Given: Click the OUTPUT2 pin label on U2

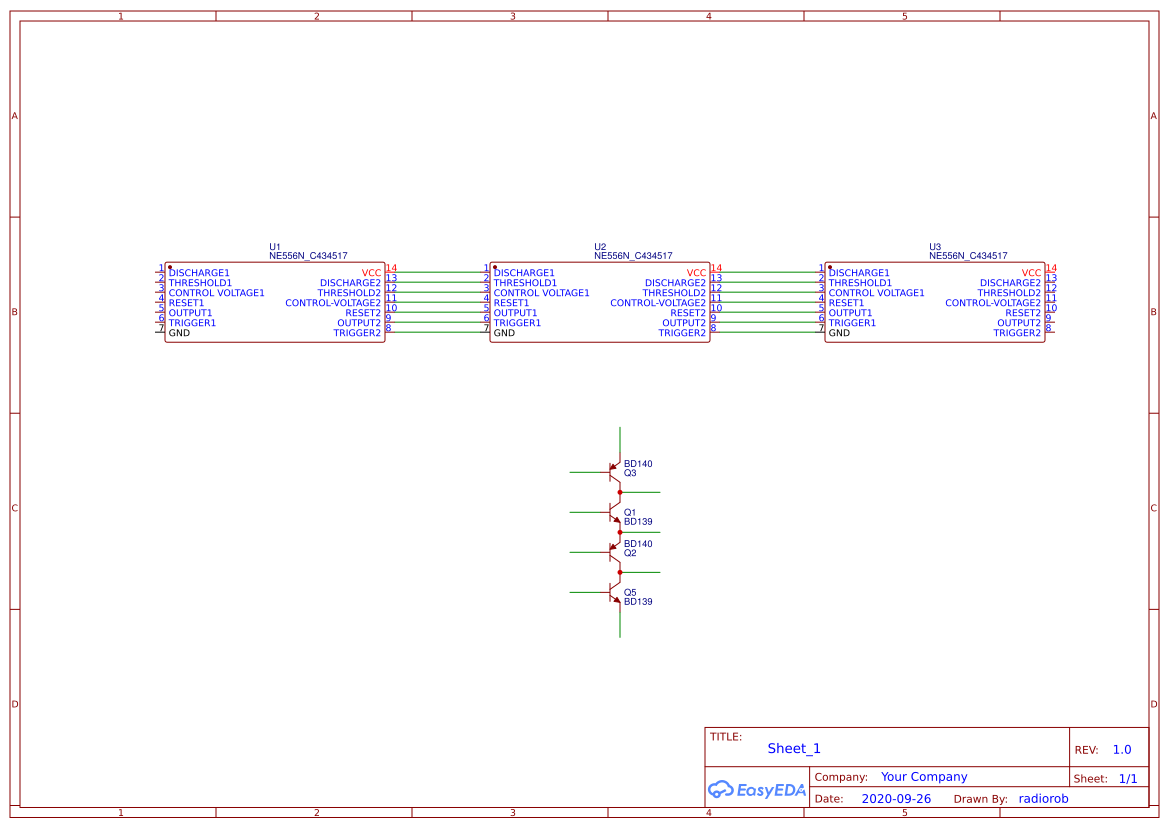Looking at the screenshot, I should (x=684, y=323).
